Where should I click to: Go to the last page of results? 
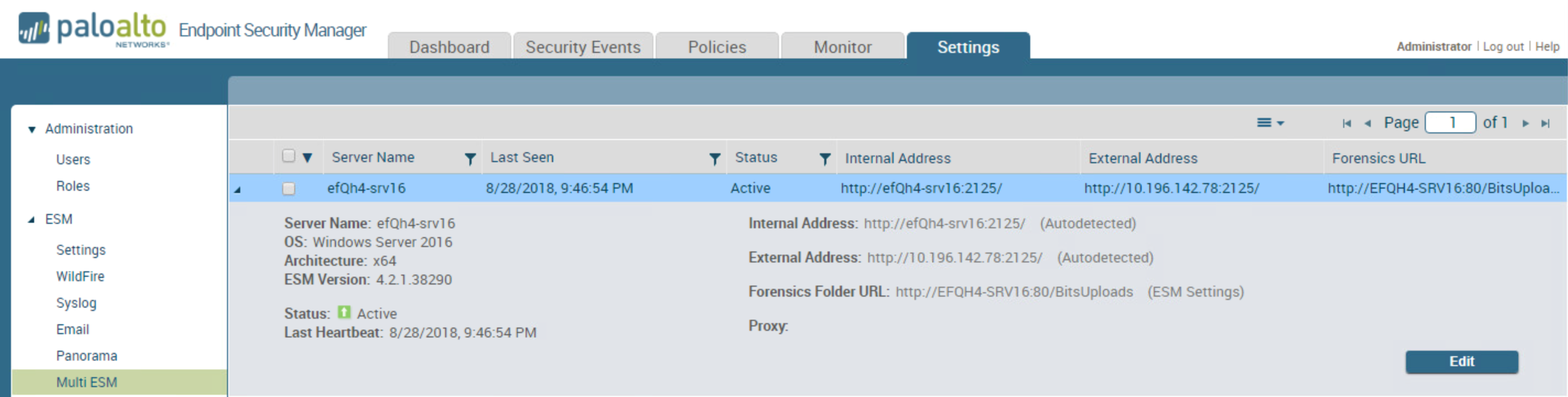coord(1545,124)
